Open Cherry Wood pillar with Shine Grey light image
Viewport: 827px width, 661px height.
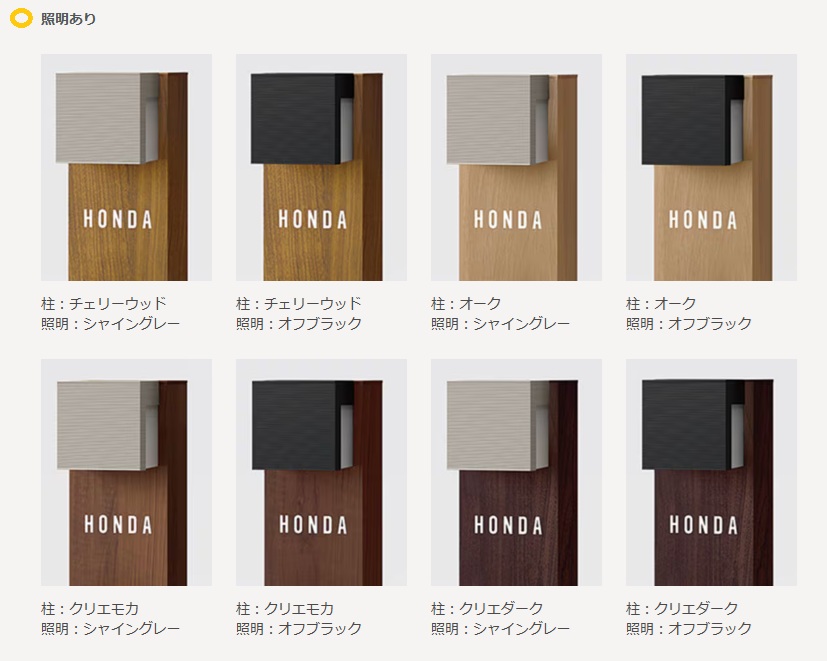point(127,167)
